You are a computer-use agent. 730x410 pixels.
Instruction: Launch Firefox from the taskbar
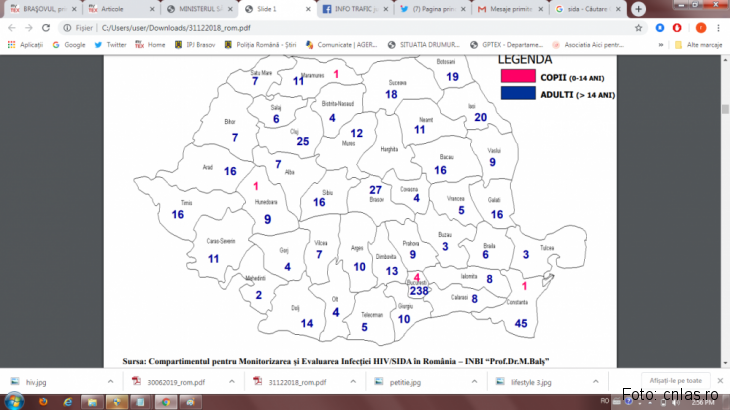[x=43, y=402]
